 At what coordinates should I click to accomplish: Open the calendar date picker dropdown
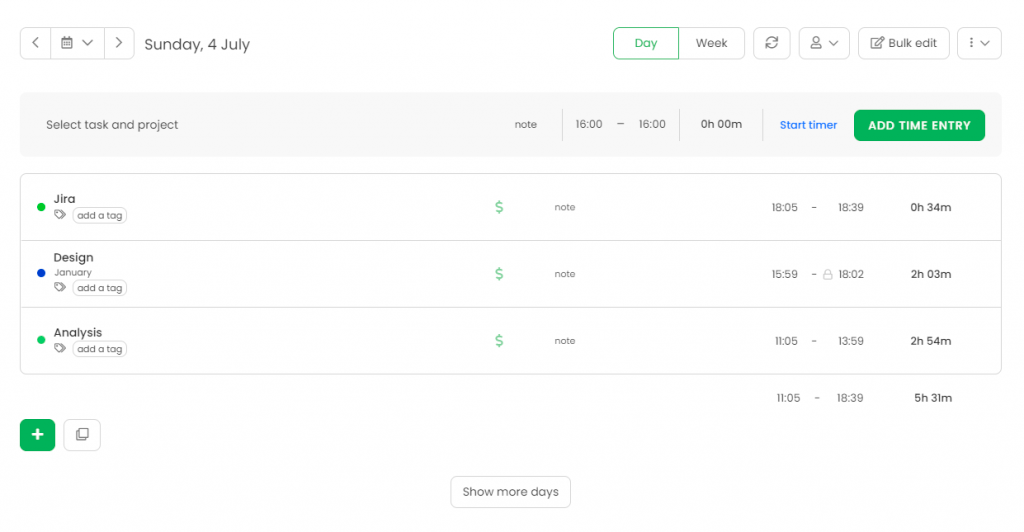76,43
